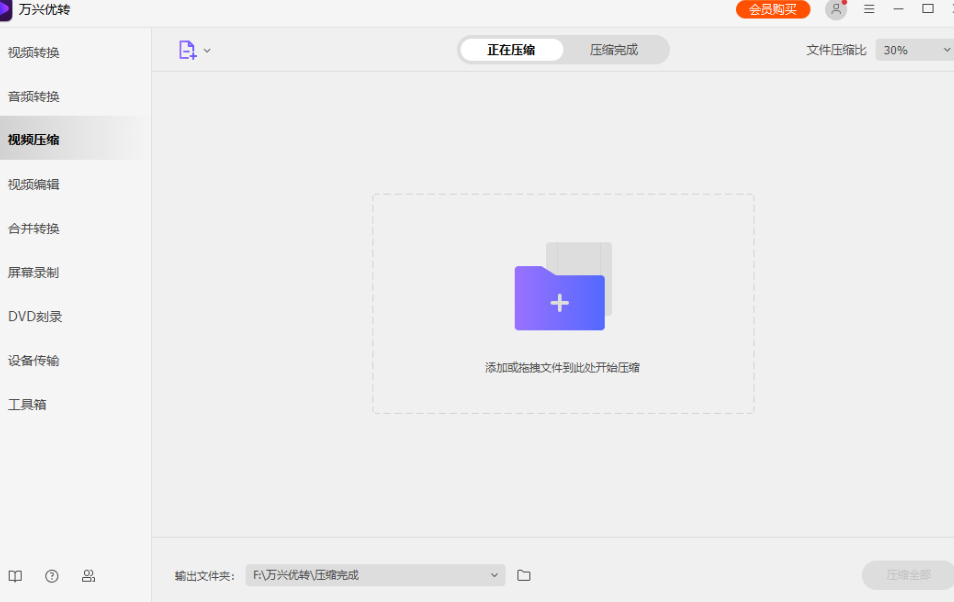Open the user account avatar icon
This screenshot has width=954, height=602.
pos(835,10)
